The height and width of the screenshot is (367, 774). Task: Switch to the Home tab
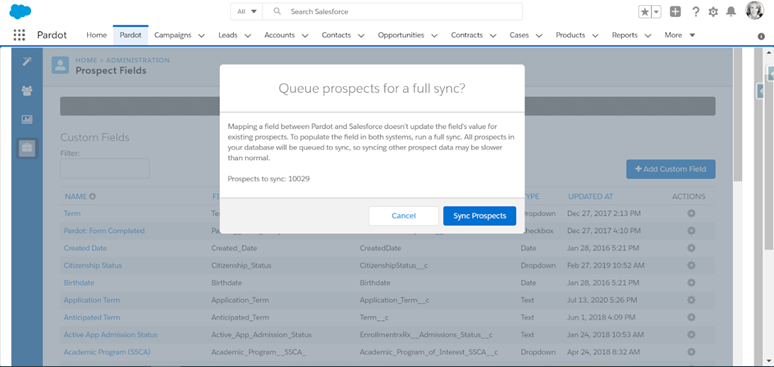pos(96,35)
